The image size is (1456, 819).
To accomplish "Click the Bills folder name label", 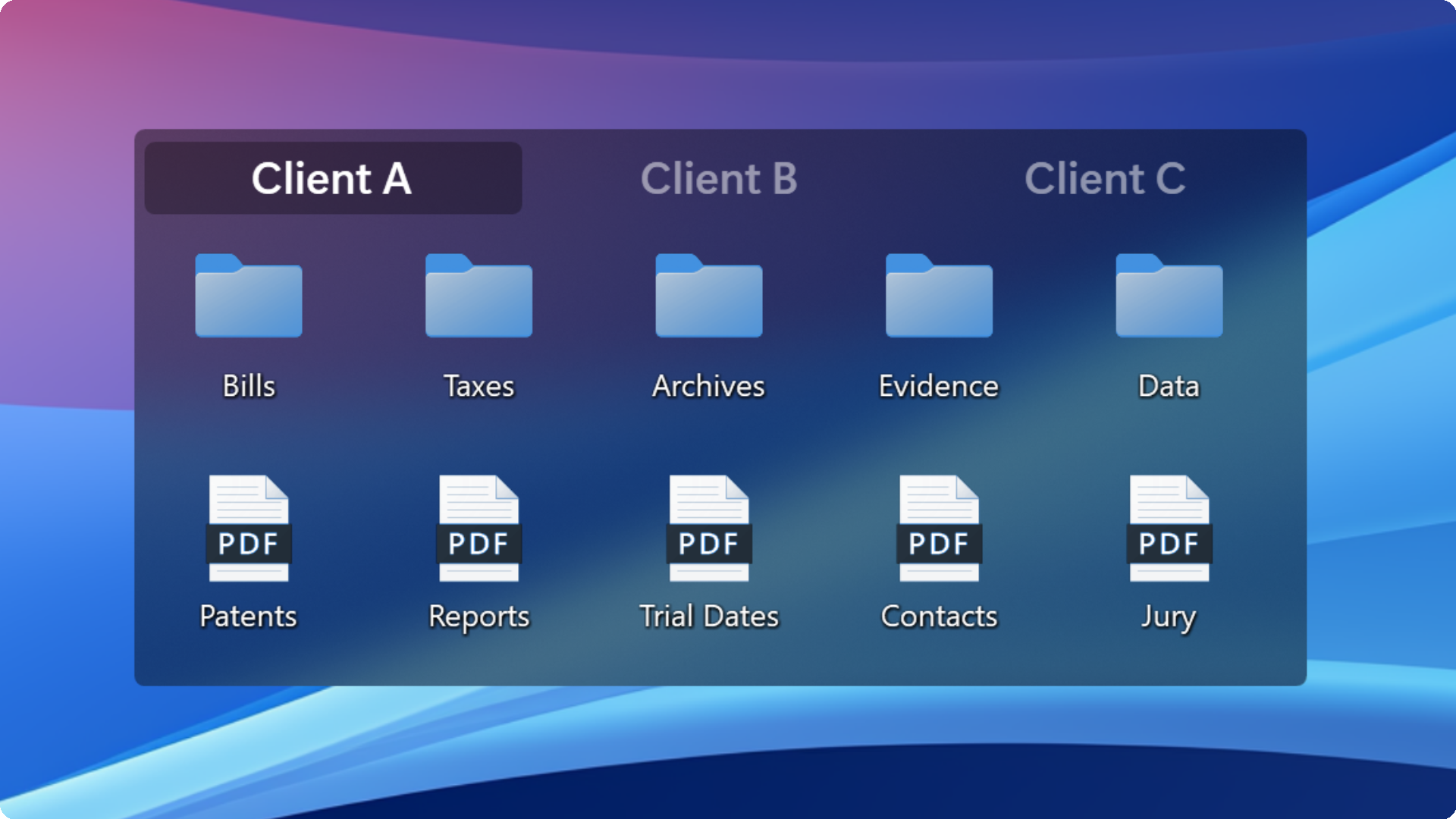I will tap(249, 386).
